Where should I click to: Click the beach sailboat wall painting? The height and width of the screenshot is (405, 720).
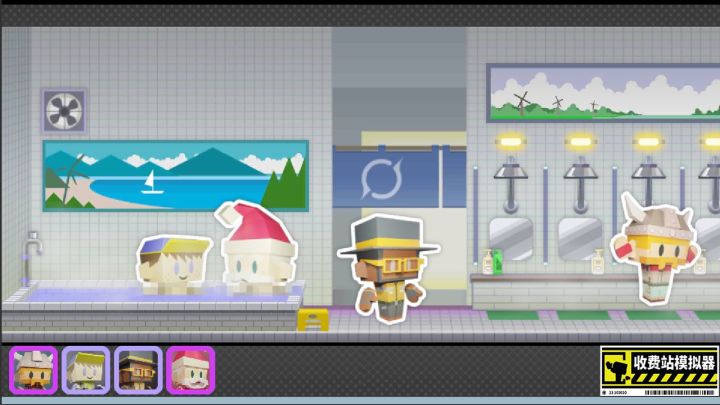[x=175, y=176]
